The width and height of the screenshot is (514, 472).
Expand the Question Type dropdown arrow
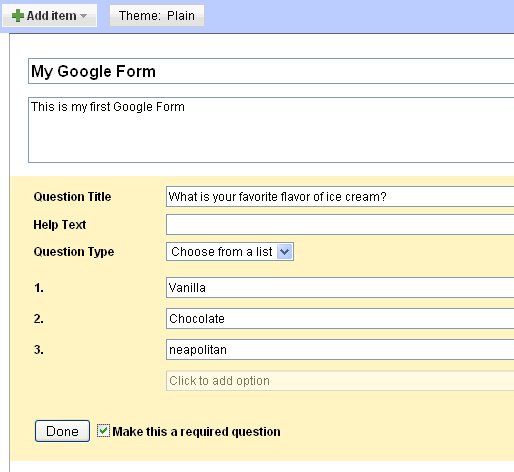[x=285, y=252]
